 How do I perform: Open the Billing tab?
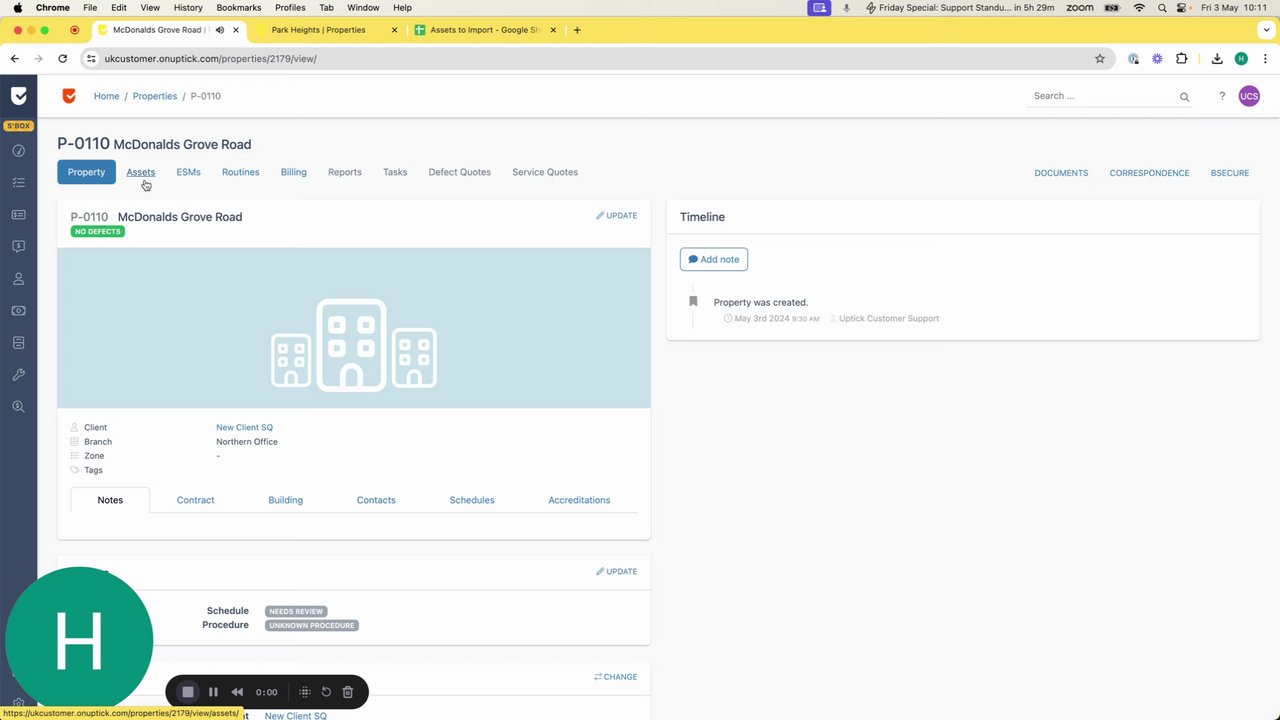(294, 172)
